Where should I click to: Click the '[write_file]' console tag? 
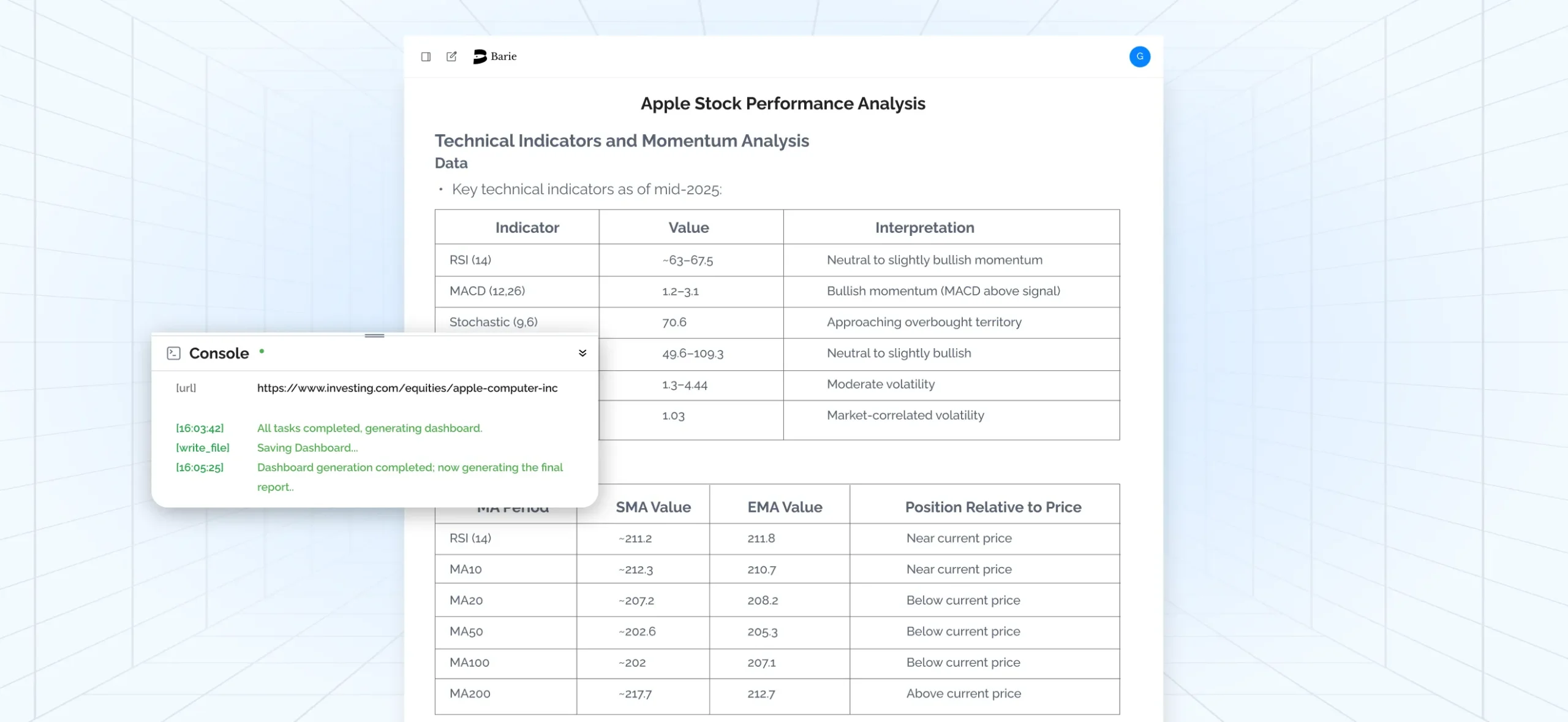[x=202, y=448]
